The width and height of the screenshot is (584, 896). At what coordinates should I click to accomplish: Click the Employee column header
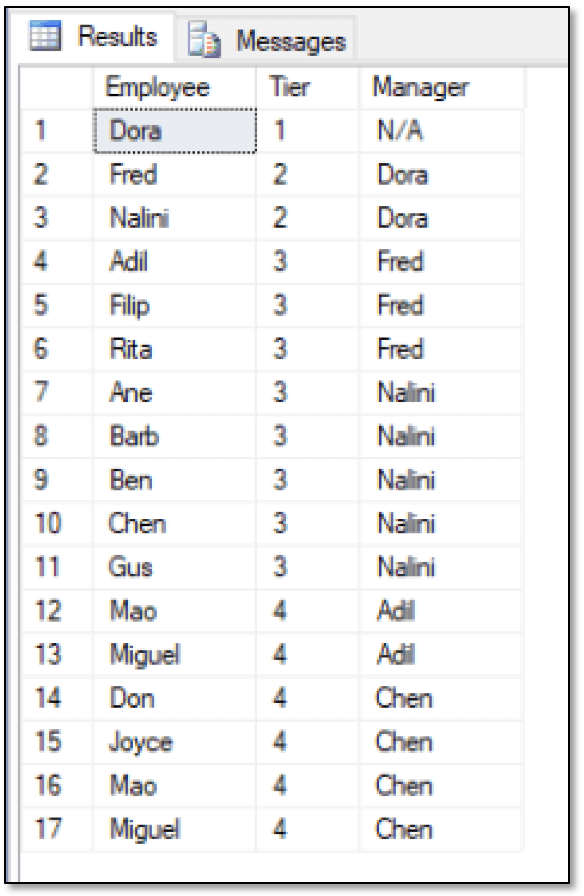tap(174, 87)
